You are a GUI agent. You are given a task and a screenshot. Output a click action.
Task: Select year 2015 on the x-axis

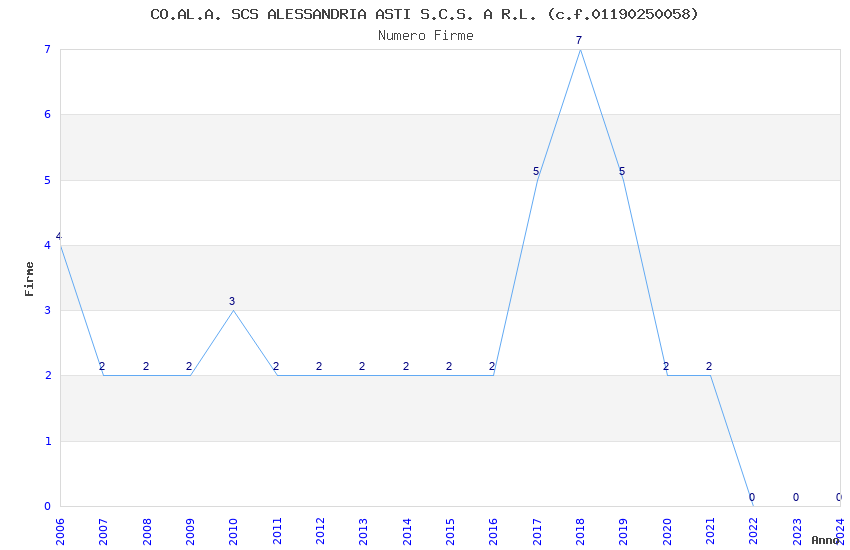tap(450, 531)
